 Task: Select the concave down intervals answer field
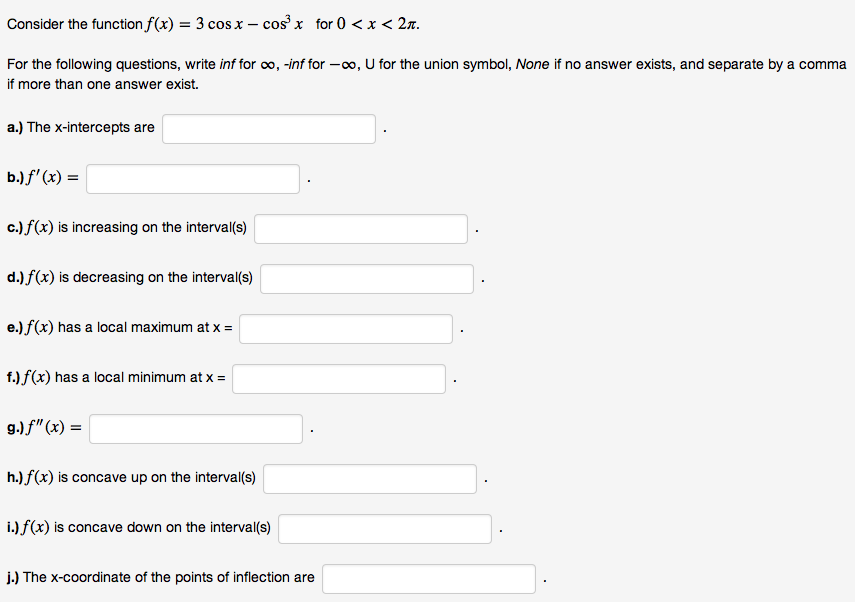coord(384,529)
